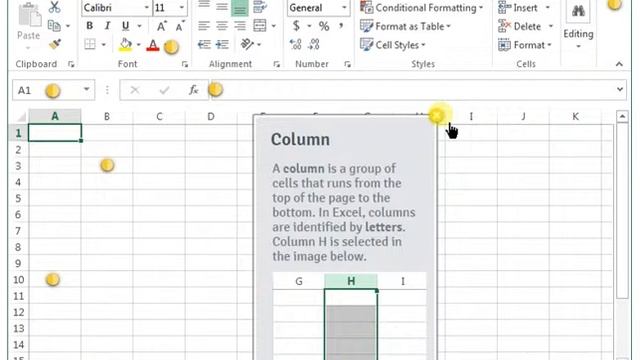Apply borders using the Borders icon
The height and width of the screenshot is (360, 640).
pyautogui.click(x=89, y=44)
